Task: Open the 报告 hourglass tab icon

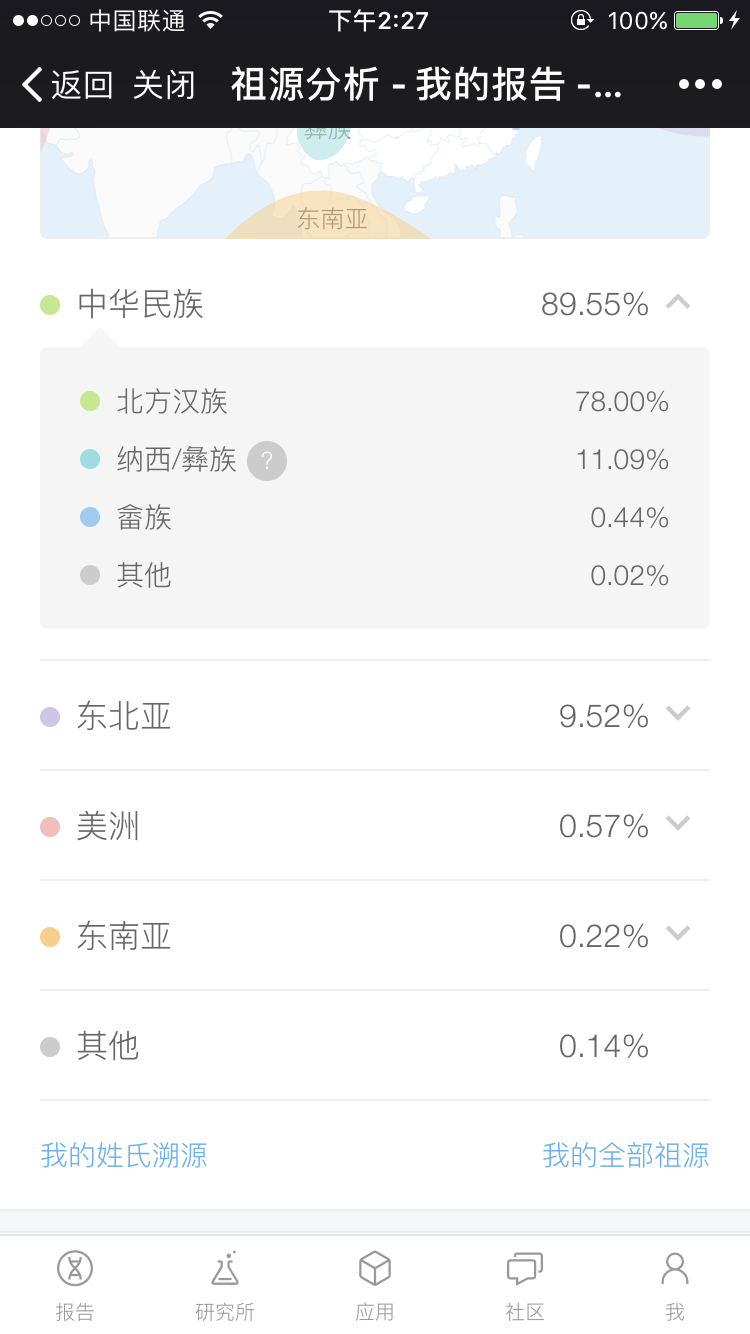Action: [75, 1270]
